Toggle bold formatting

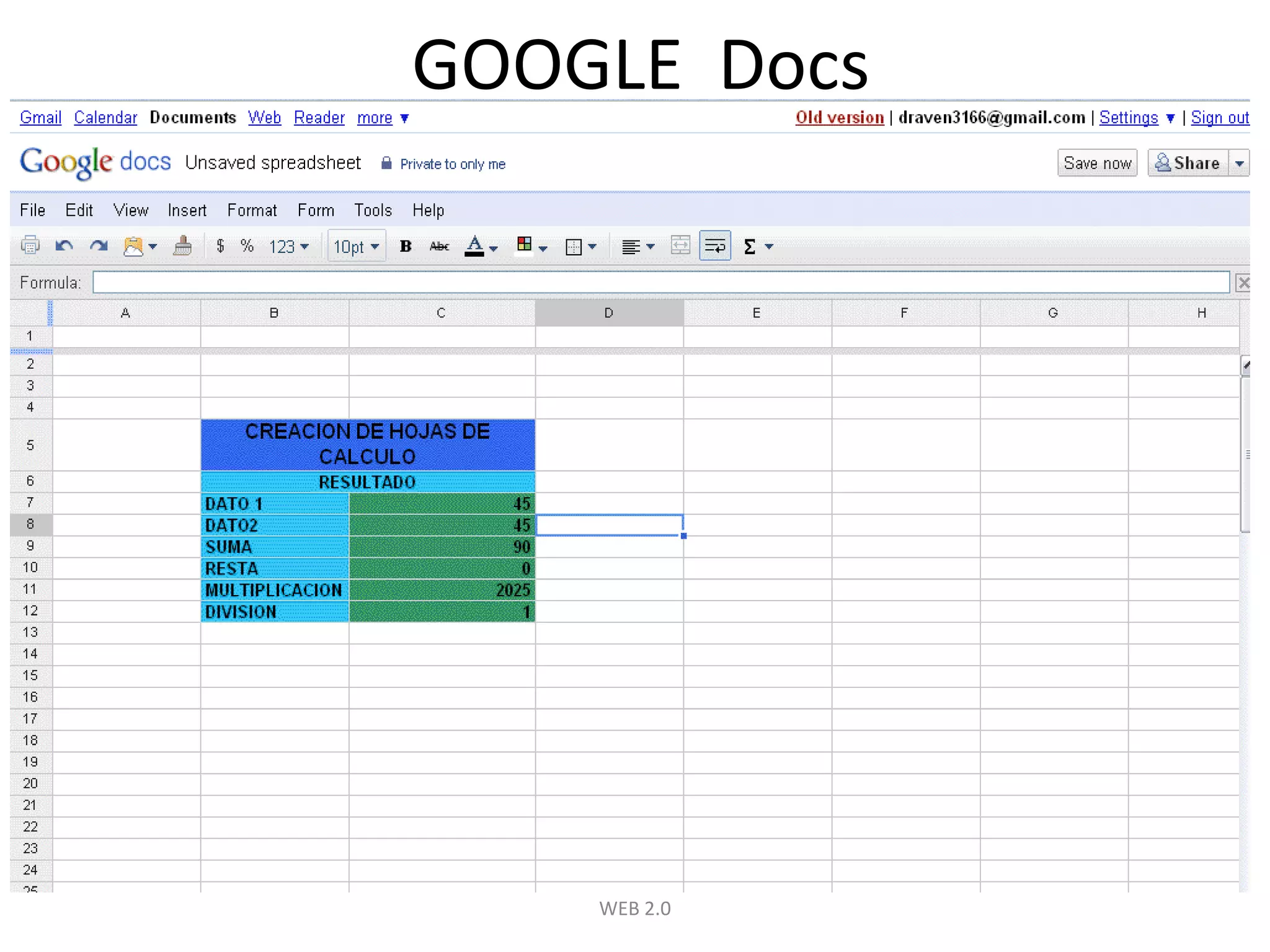tap(406, 246)
